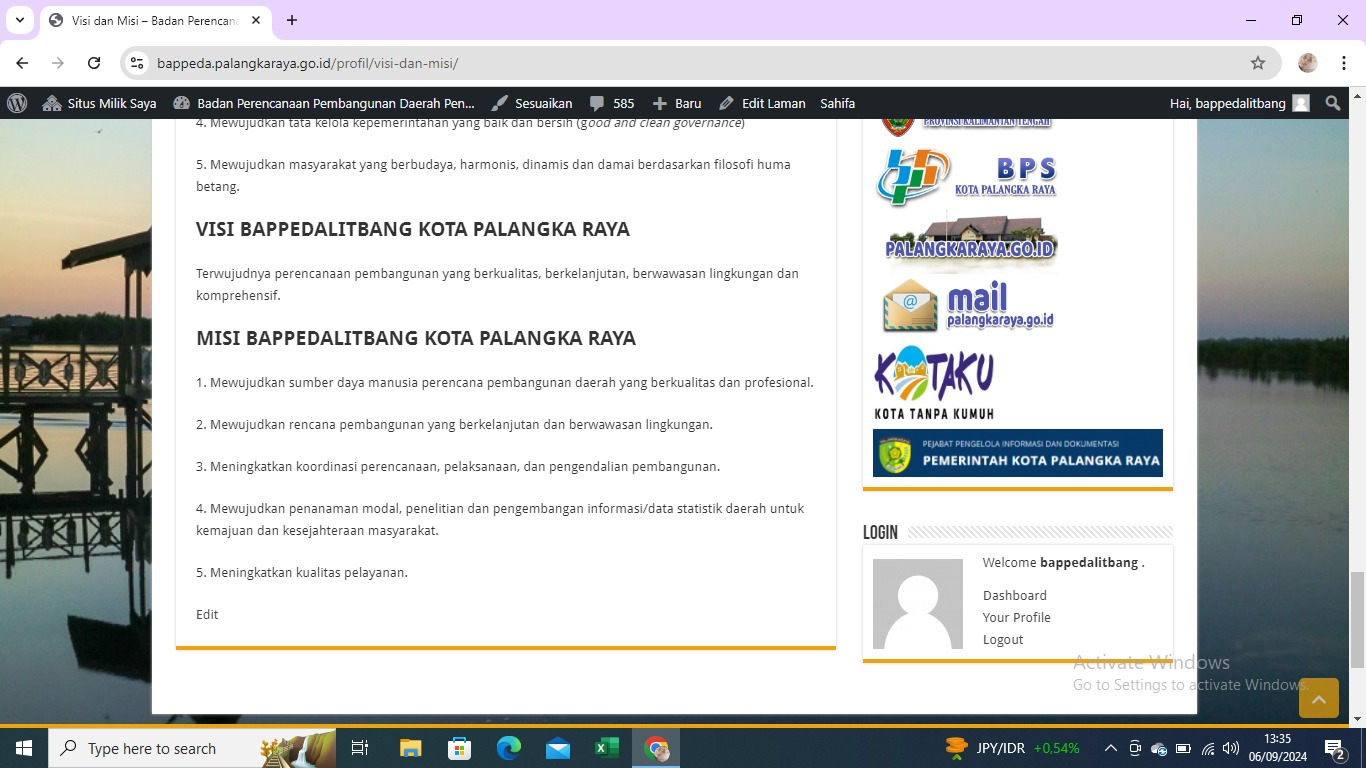Open a new browser tab
Viewport: 1366px width, 768px height.
(292, 20)
